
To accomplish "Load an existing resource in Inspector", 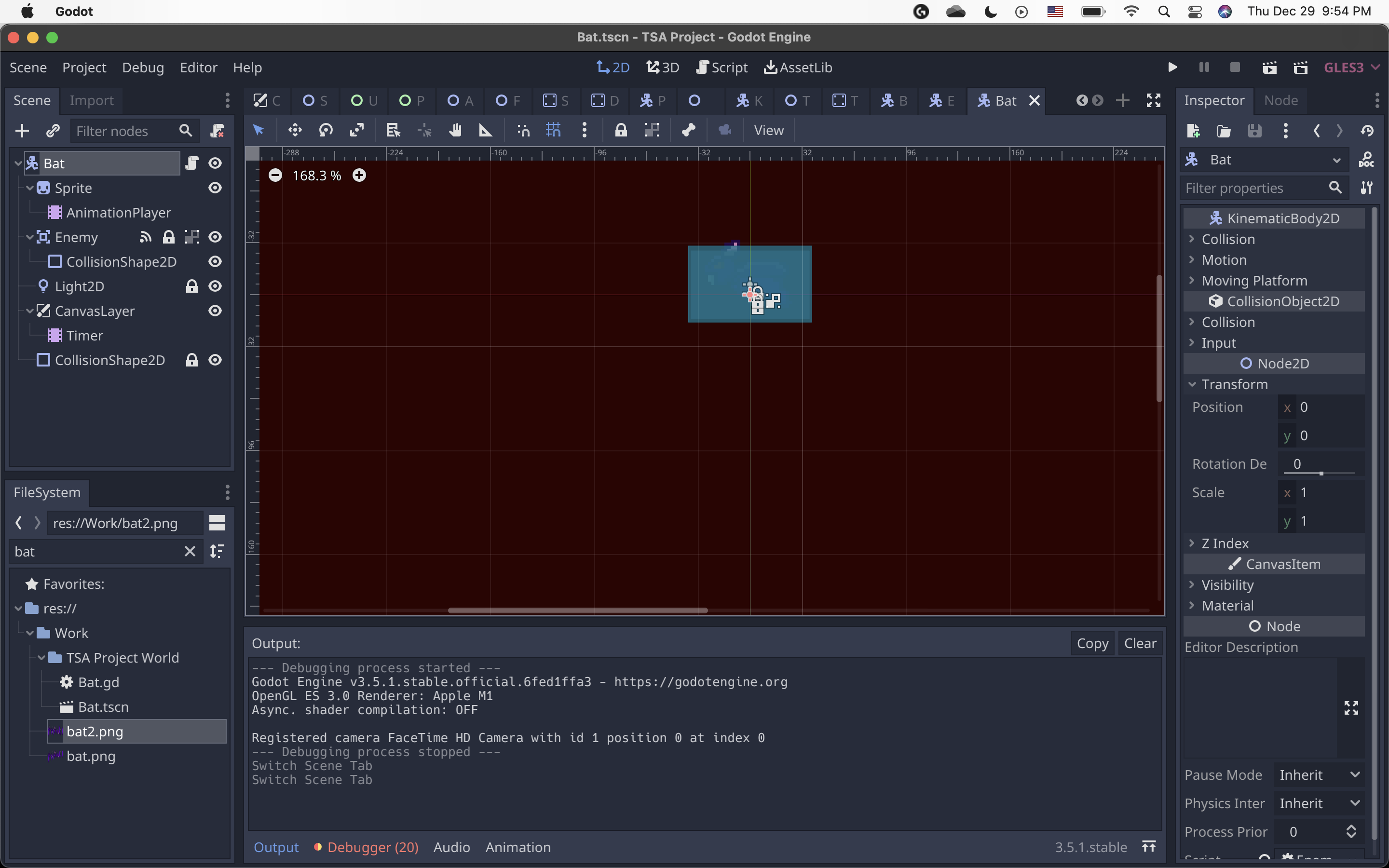I will pos(1224,131).
